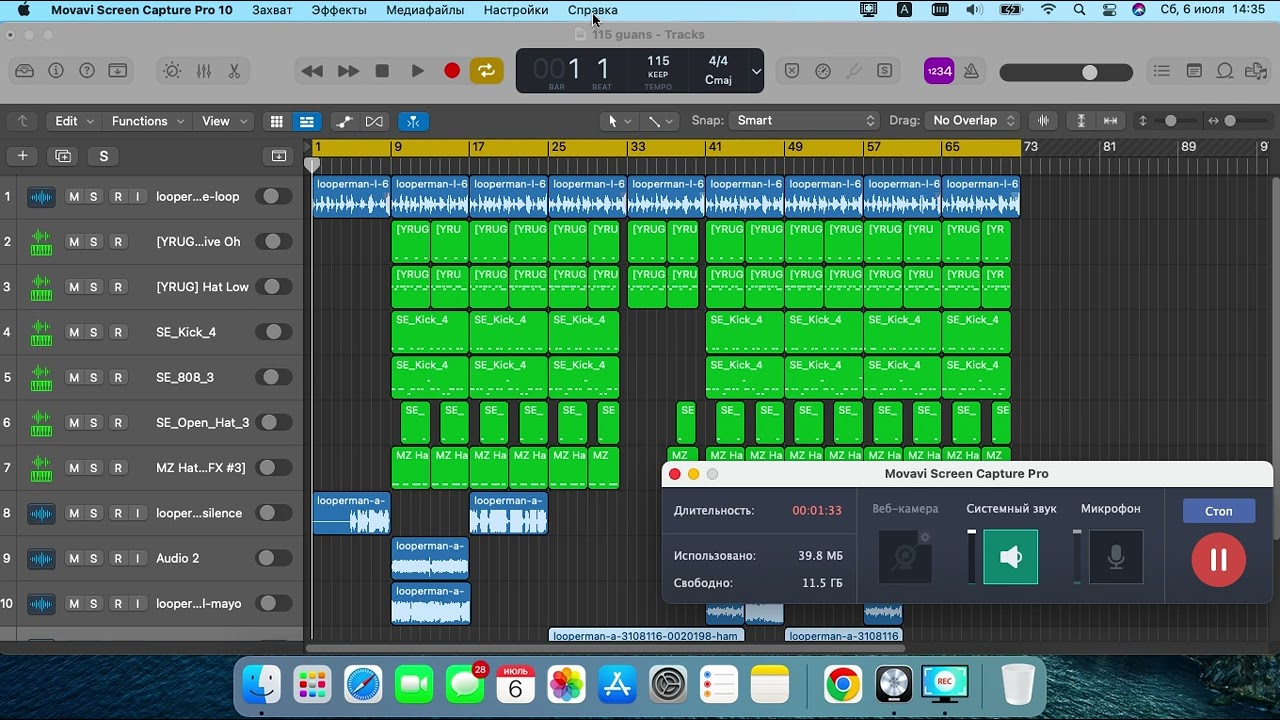The image size is (1280, 720).
Task: Toggle the Catch playhead button
Action: click(413, 121)
